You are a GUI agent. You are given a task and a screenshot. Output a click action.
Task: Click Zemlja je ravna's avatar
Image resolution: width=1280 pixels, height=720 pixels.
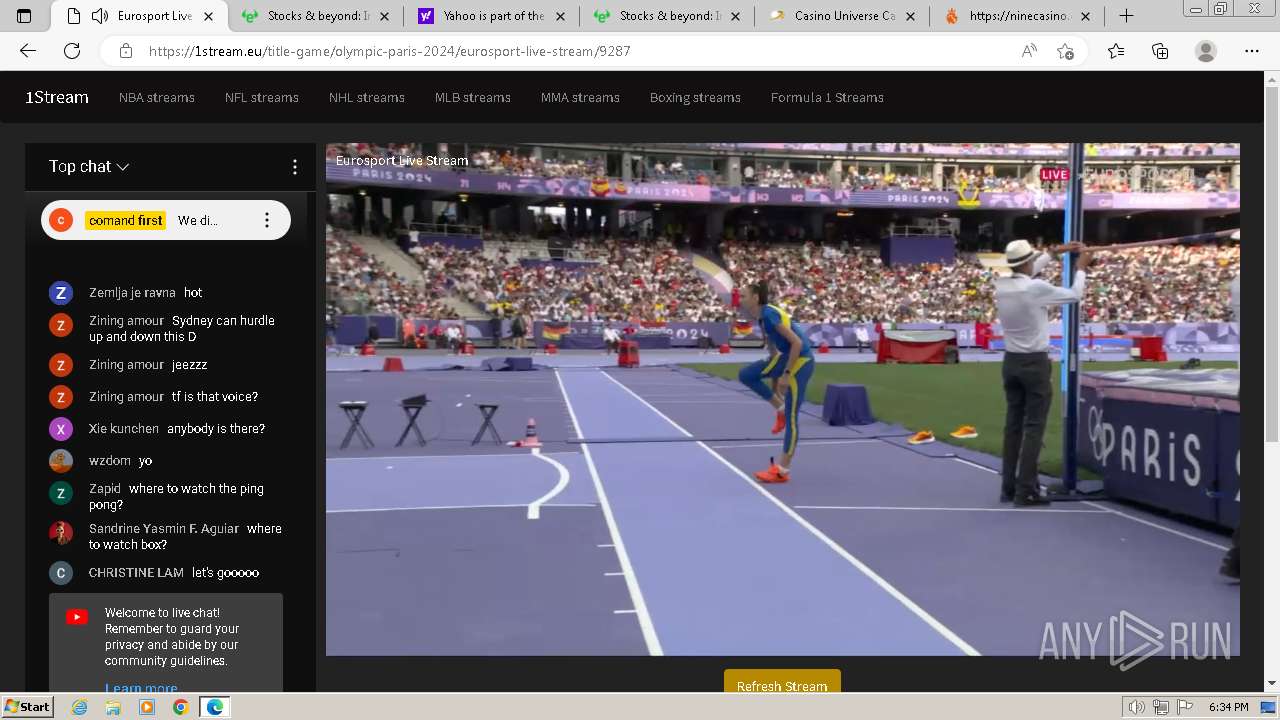click(61, 293)
